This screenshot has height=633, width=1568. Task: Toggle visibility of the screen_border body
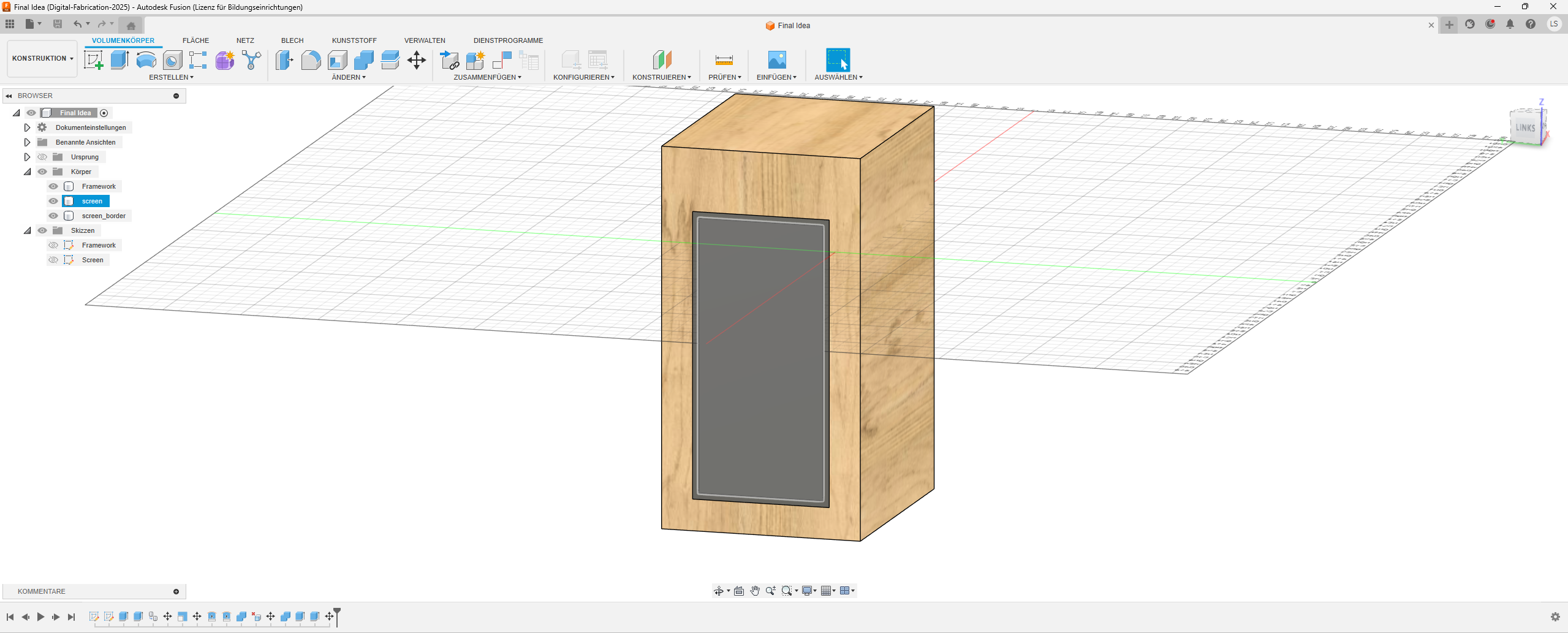pos(53,216)
